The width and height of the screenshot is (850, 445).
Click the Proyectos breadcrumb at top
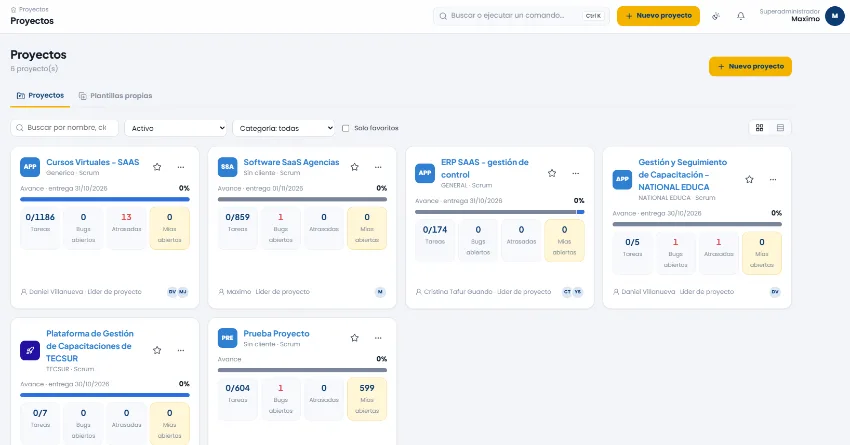click(x=34, y=9)
